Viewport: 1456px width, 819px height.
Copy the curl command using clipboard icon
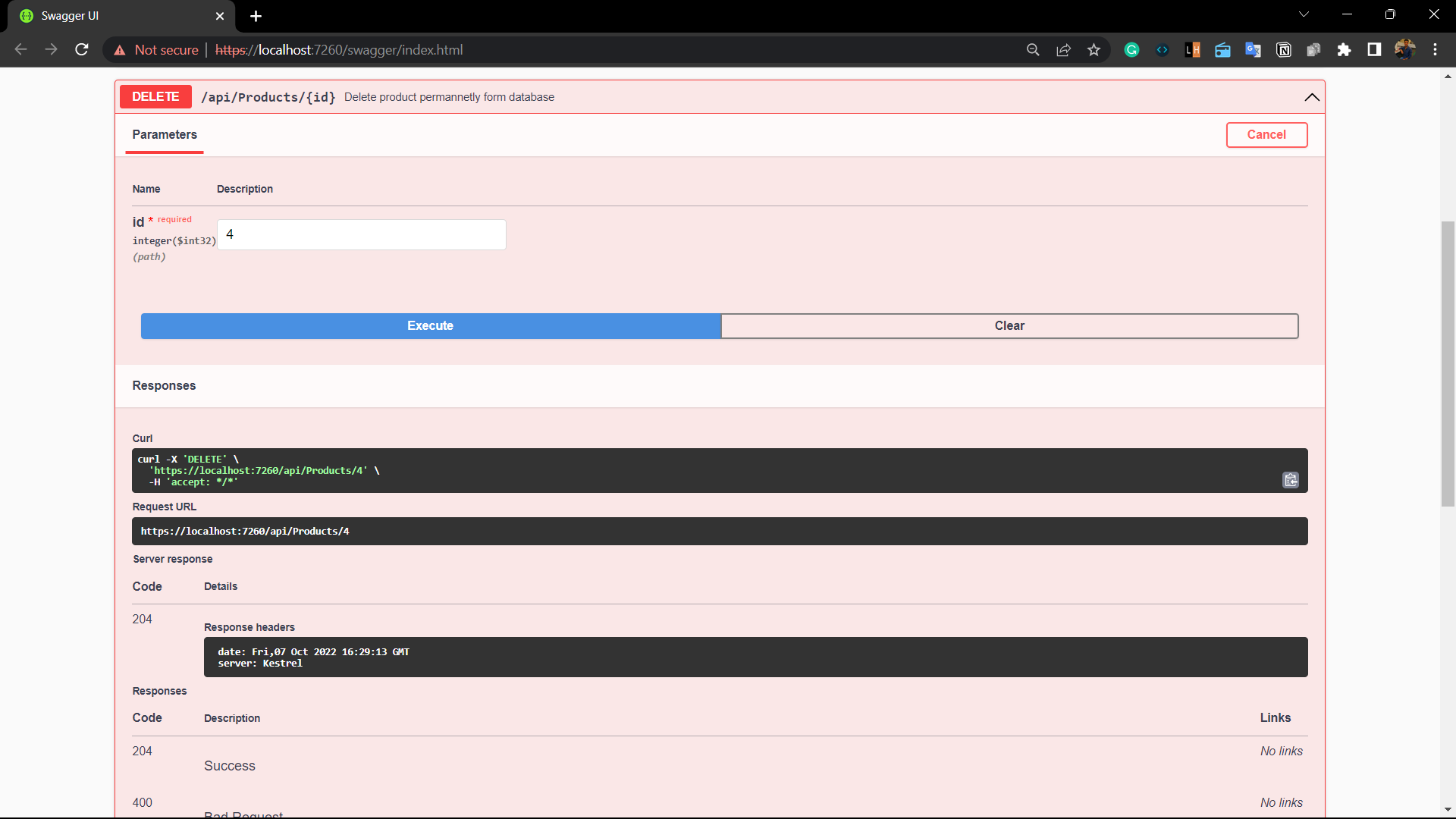(x=1290, y=480)
